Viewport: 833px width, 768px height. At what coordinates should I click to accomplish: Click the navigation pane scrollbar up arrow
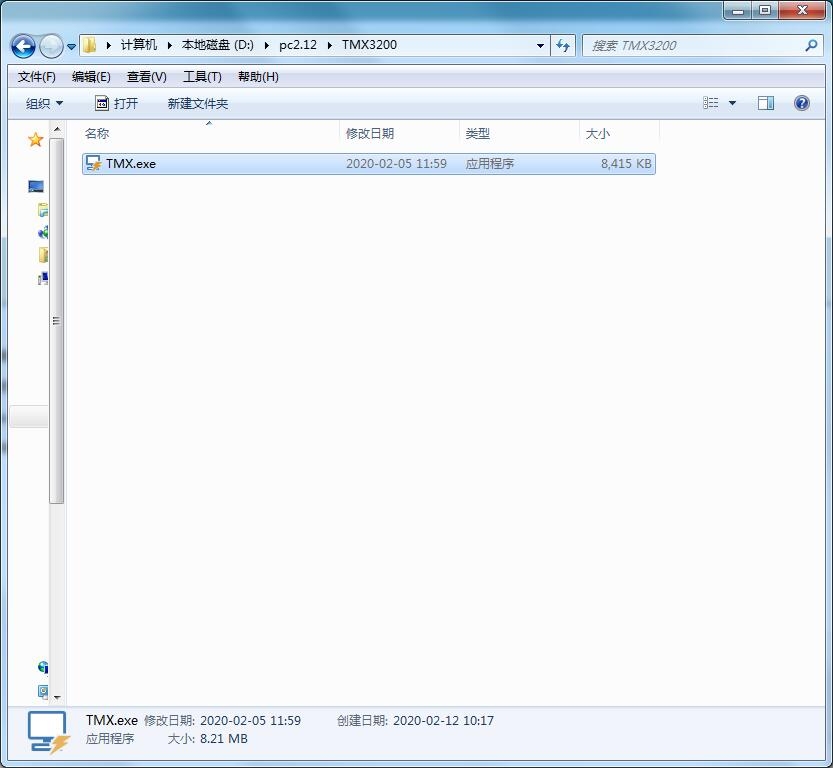57,130
